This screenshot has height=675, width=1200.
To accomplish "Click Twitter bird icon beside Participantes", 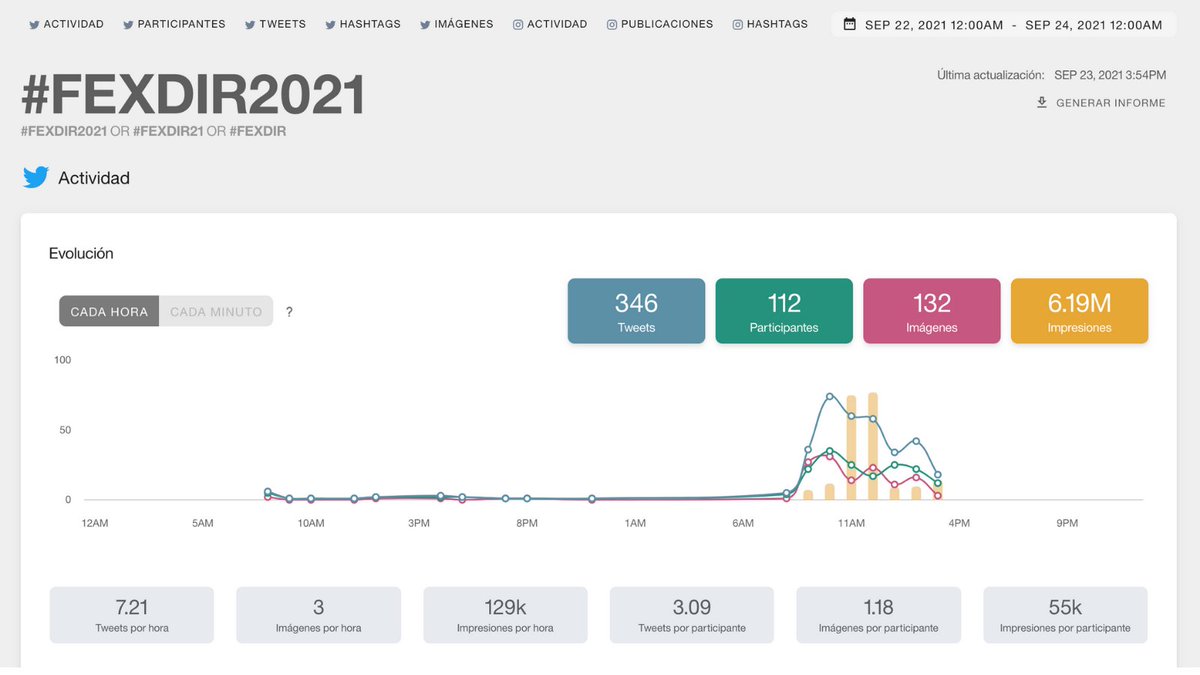I will click(x=128, y=24).
